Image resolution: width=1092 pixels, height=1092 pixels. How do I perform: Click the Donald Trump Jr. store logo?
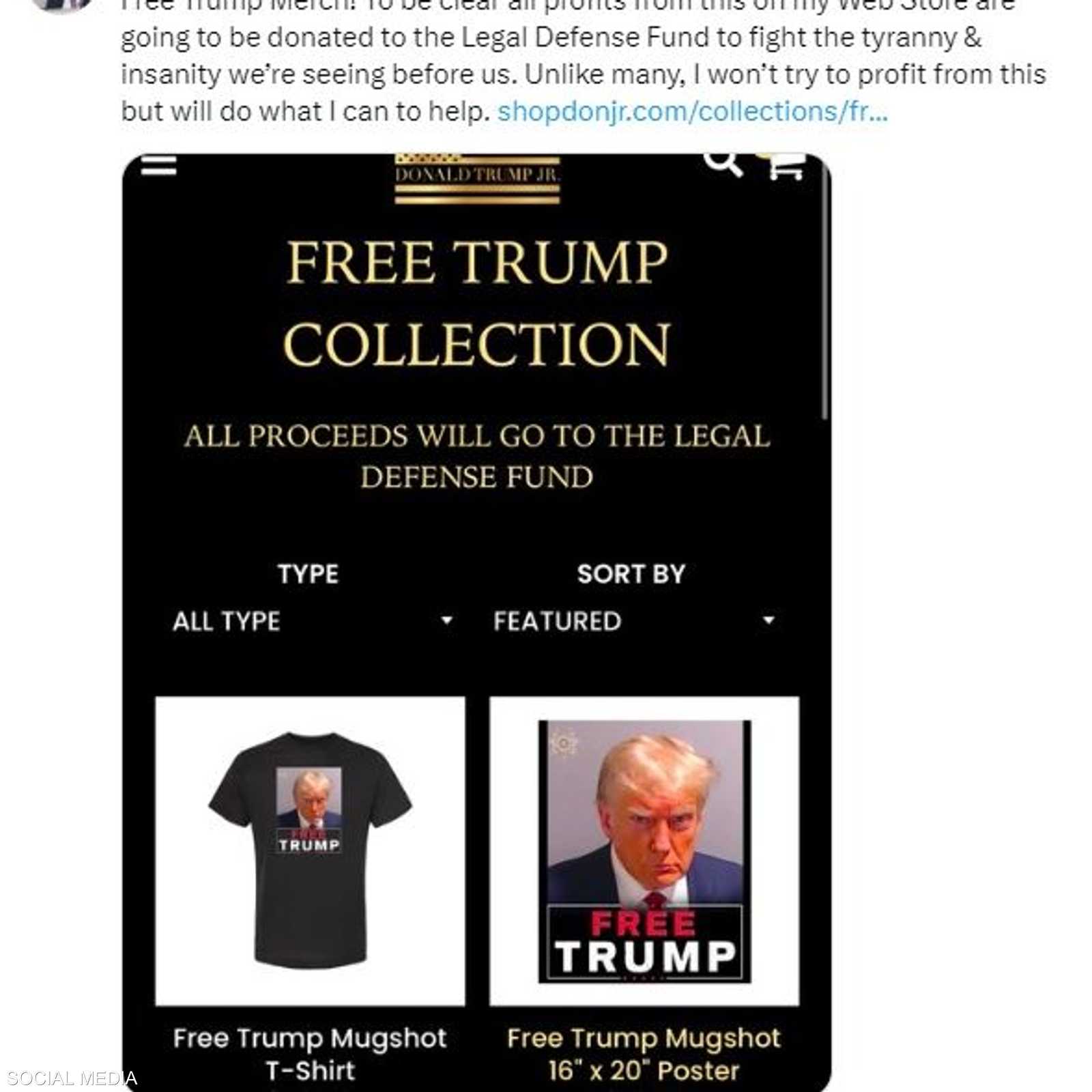point(477,179)
